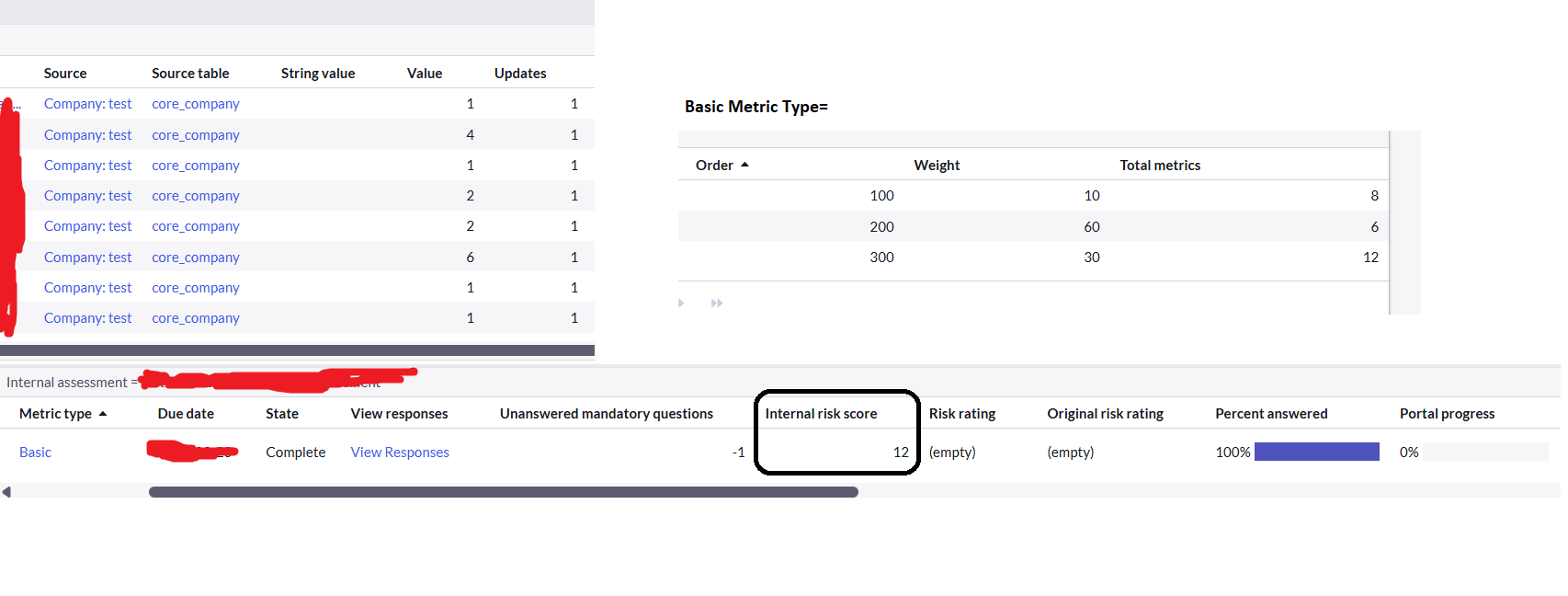Select Weight 60 cell
Screen dimensions: 1568x596
1092,226
